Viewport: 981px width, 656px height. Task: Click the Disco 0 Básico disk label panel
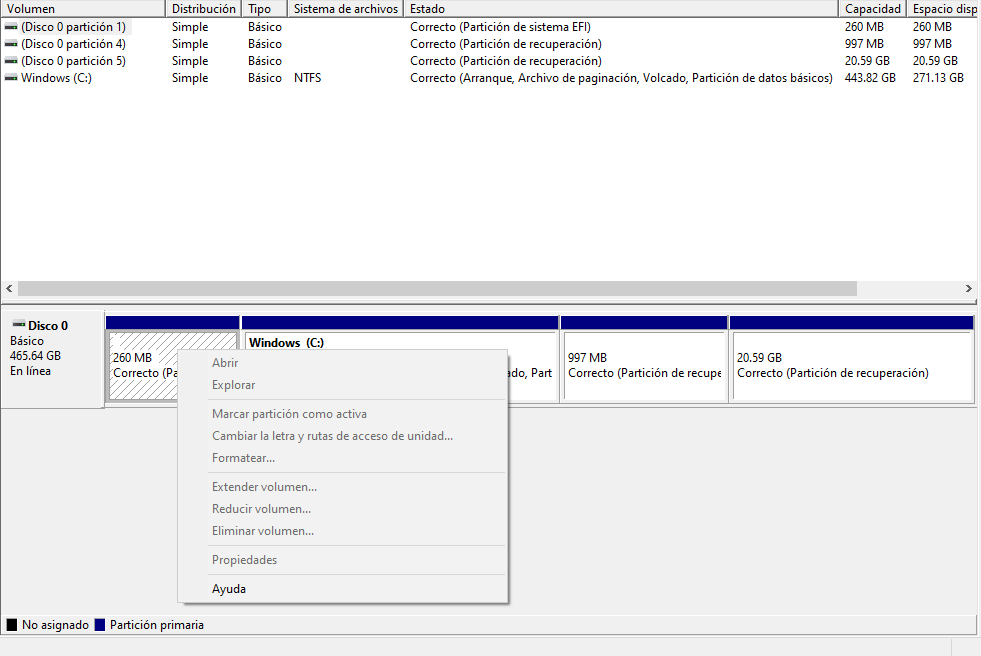[53, 360]
